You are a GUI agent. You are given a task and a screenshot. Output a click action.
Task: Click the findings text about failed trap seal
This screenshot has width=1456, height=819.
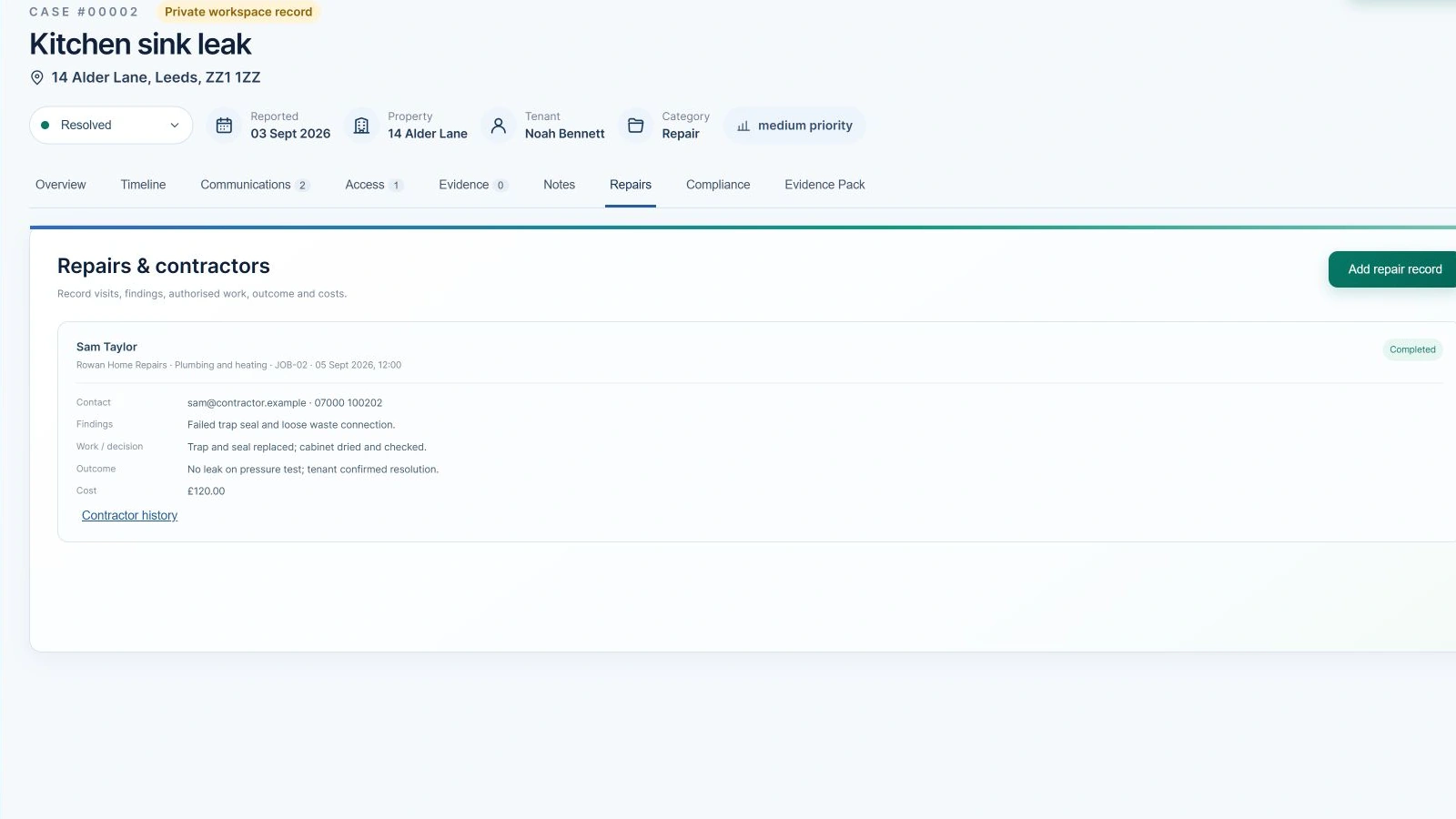(x=291, y=425)
